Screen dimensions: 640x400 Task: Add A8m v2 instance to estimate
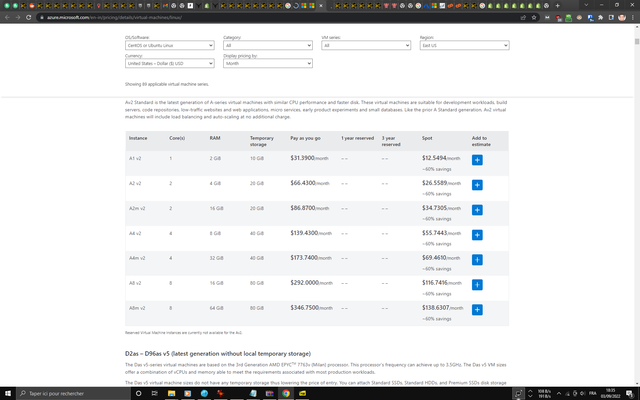click(477, 309)
